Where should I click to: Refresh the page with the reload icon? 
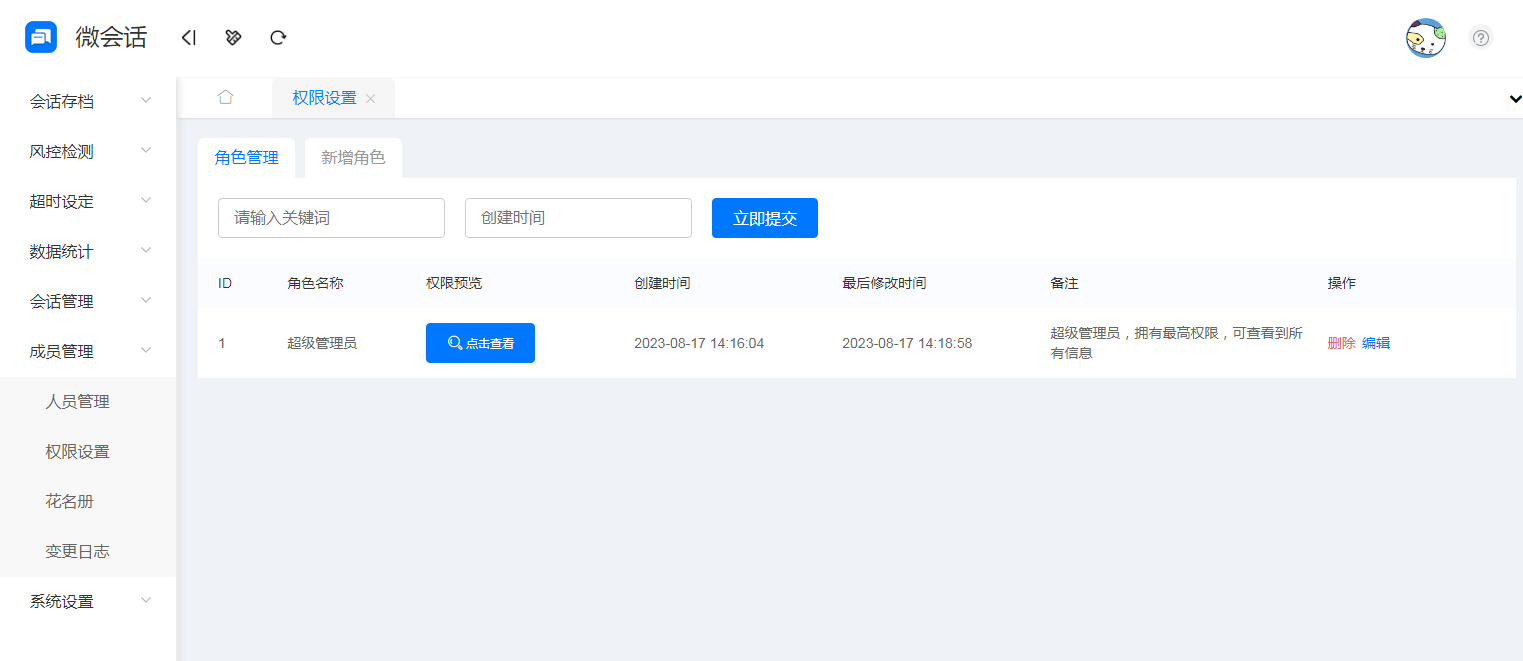point(277,37)
